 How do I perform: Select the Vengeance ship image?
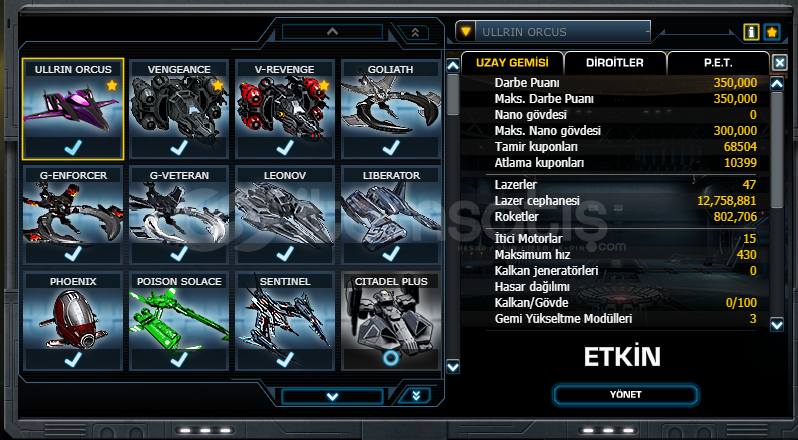[179, 106]
